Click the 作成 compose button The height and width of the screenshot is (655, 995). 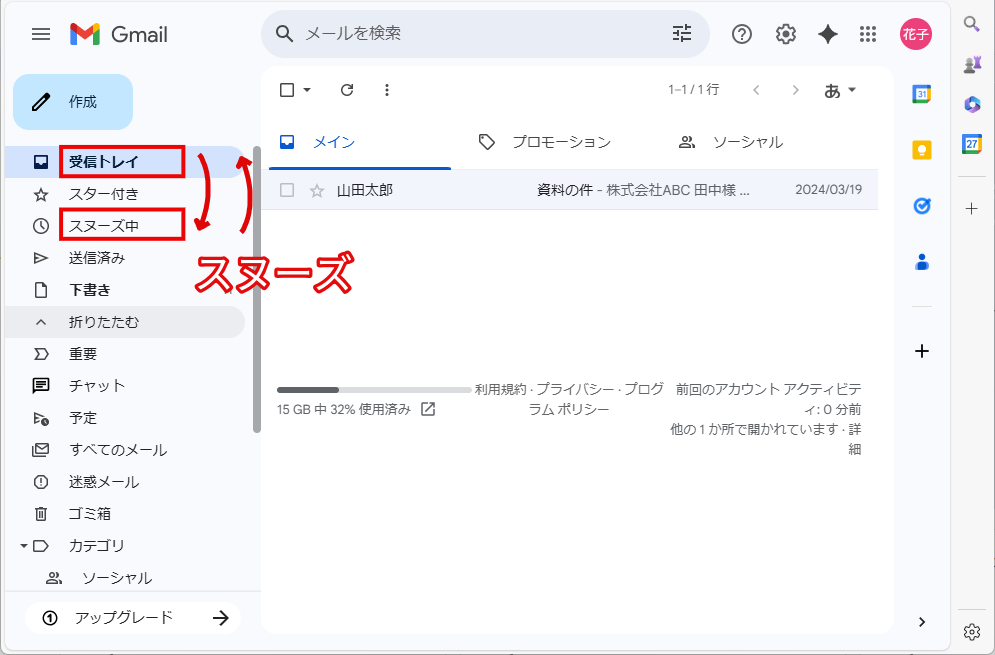[72, 101]
